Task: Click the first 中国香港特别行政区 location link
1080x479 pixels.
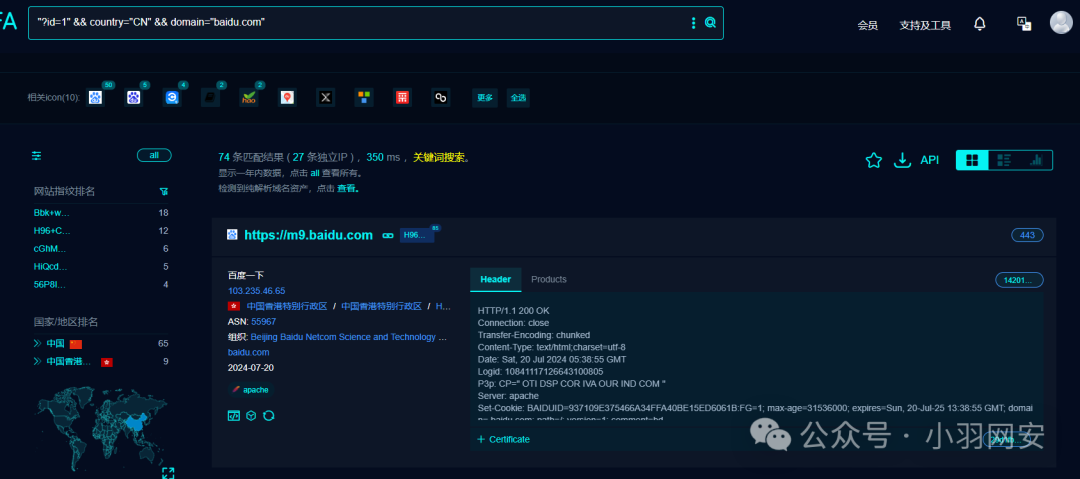Action: coord(287,306)
